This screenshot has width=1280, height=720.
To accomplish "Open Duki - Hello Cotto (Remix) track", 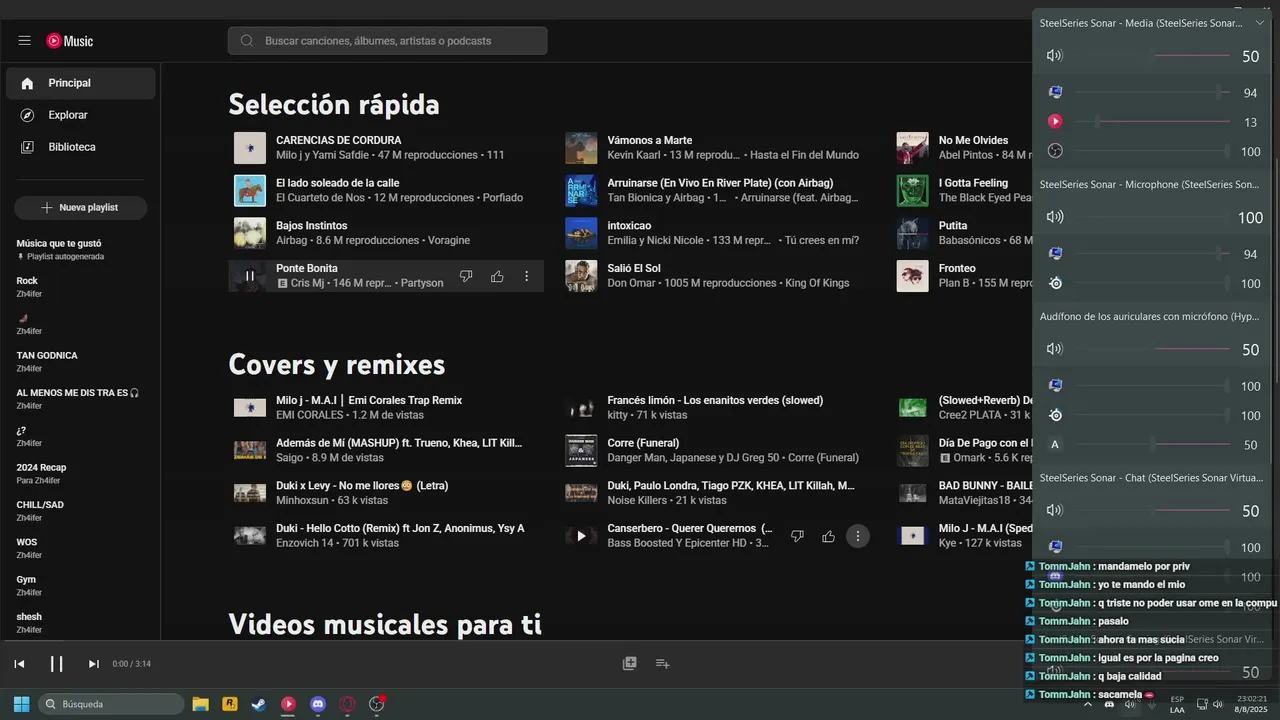I will click(400, 528).
